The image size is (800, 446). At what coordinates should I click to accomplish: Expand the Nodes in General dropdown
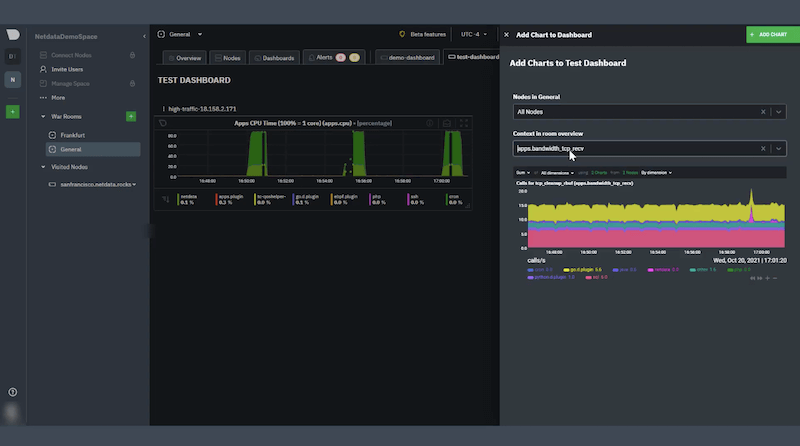point(778,112)
